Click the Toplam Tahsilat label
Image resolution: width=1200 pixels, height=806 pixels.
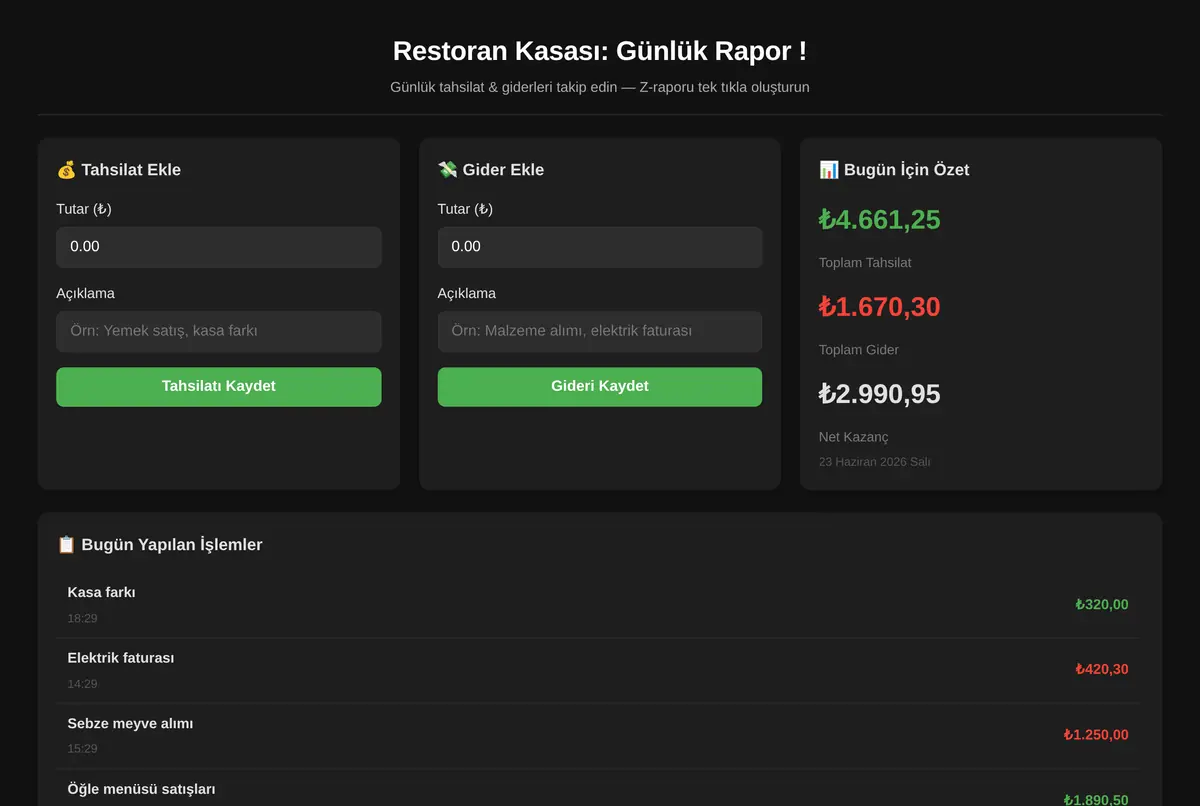865,263
